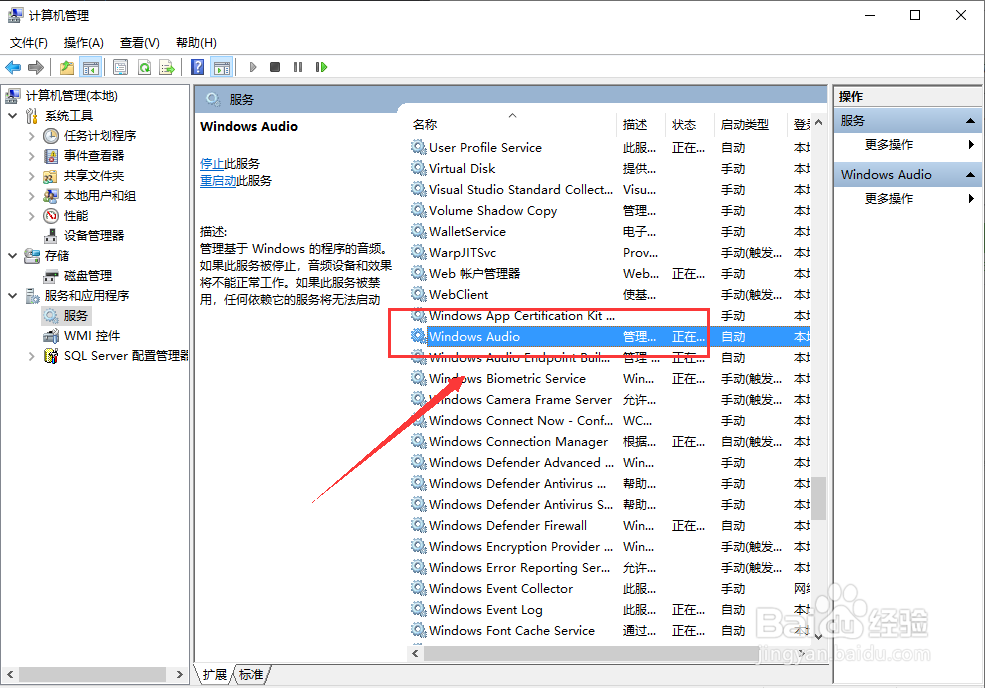Screen dimensions: 985x688
Task: Select the Windows Audio service row
Action: coord(610,337)
